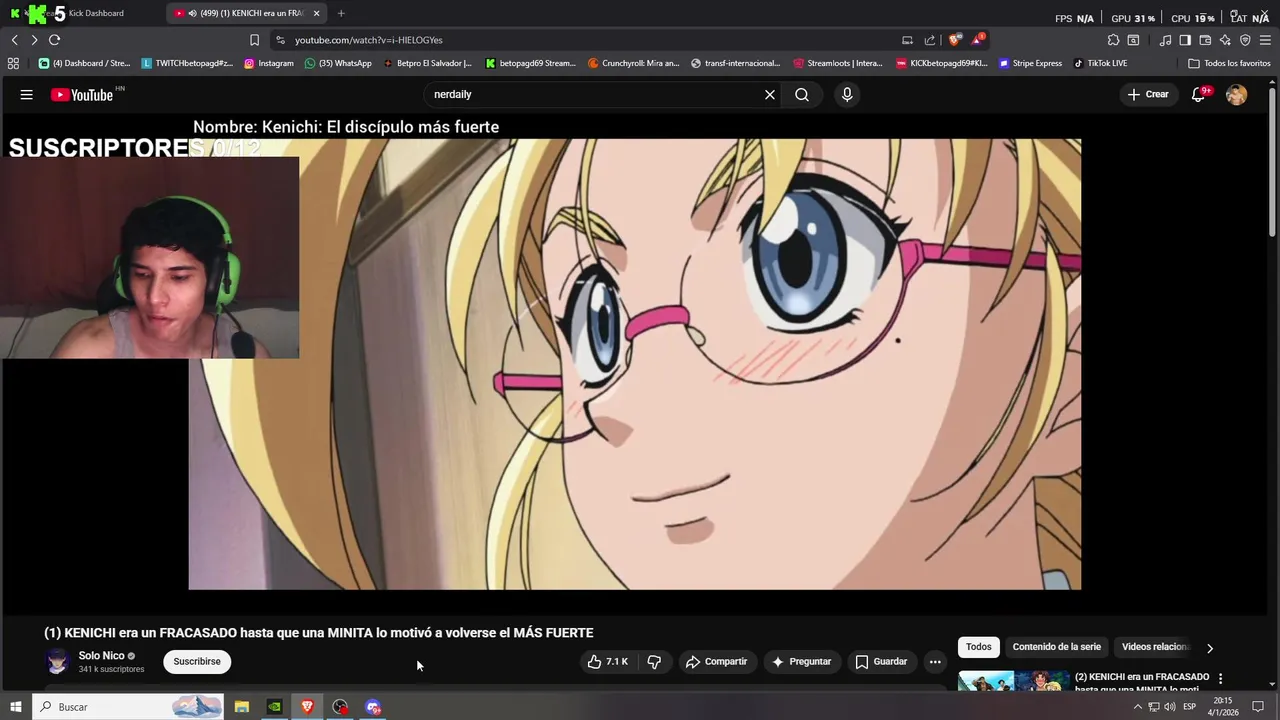Click the youtube.com address bar URL
1280x720 pixels.
pyautogui.click(x=369, y=40)
